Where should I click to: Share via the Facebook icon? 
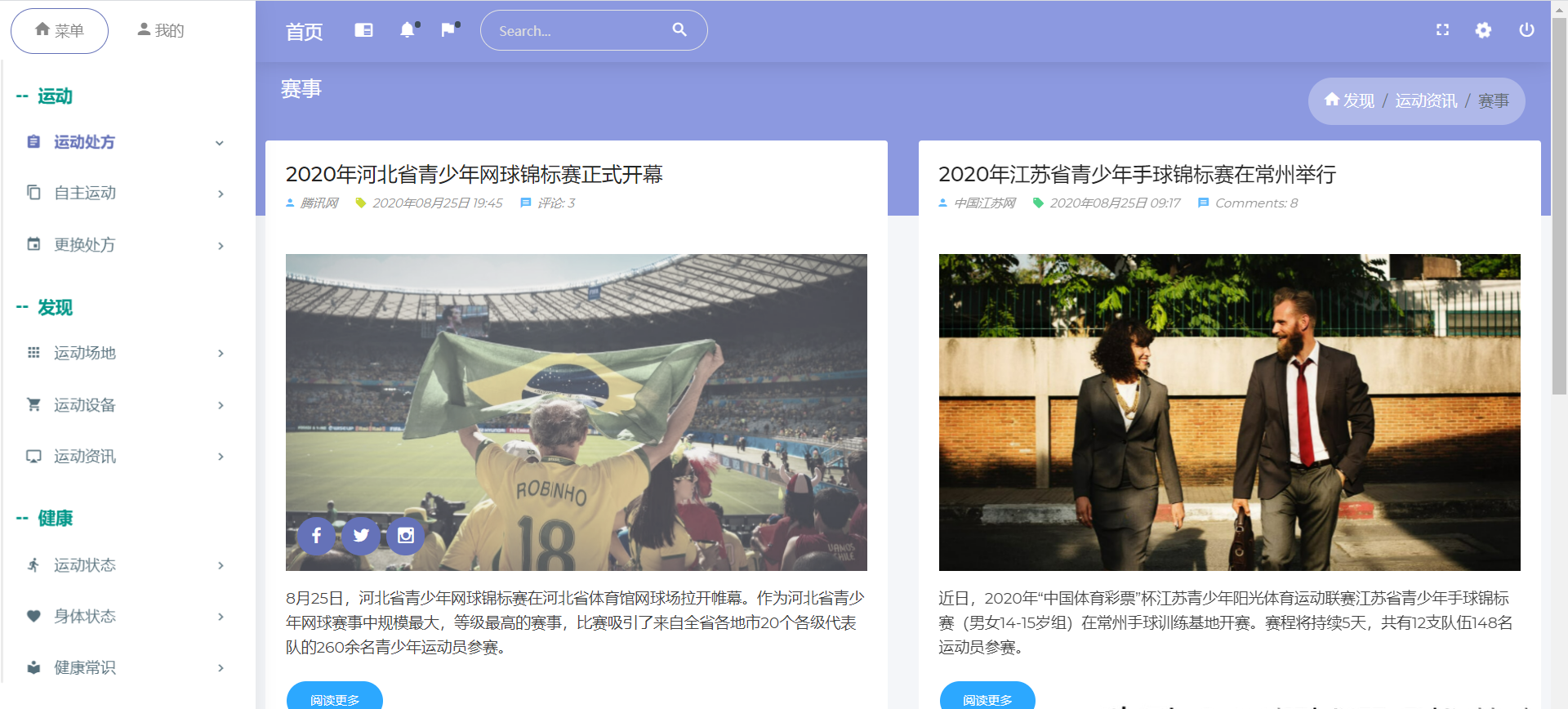tap(316, 536)
